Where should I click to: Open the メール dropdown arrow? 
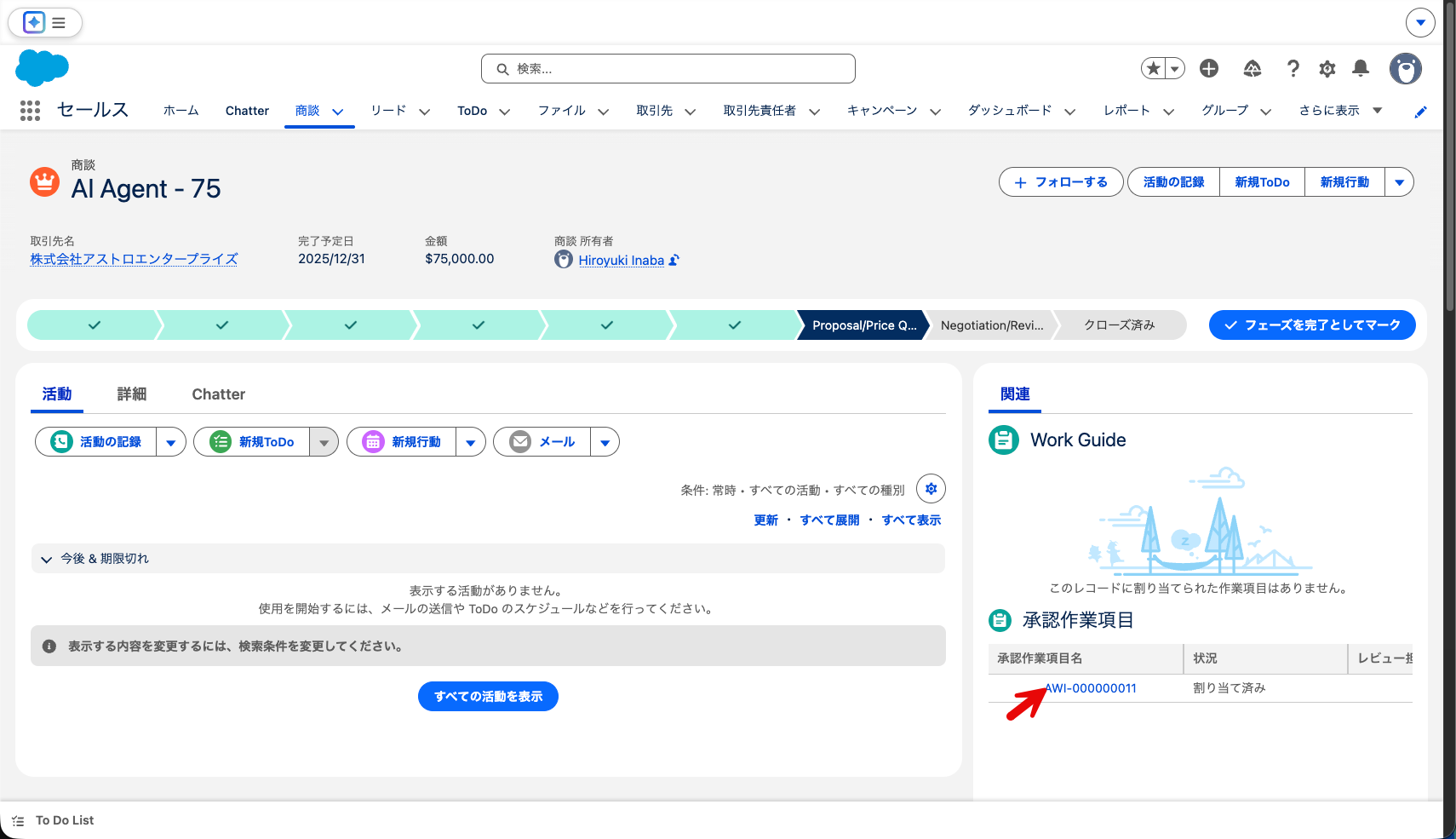[x=605, y=442]
